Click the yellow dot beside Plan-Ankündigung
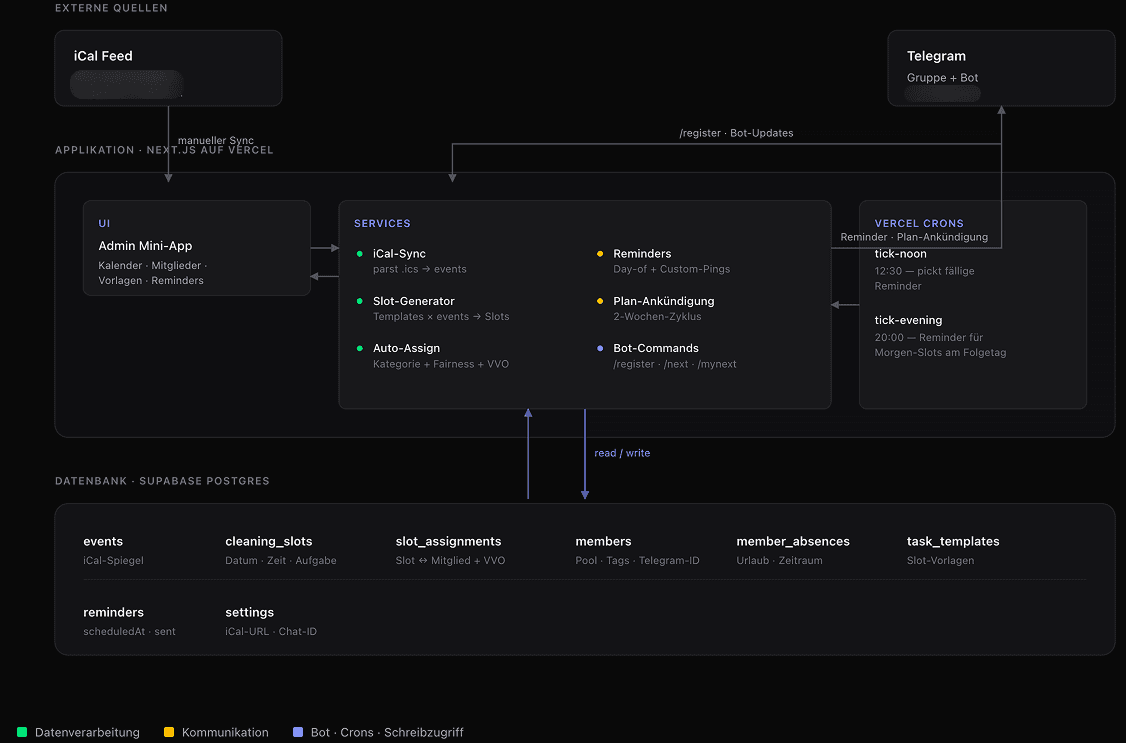The image size is (1126, 743). pos(600,301)
